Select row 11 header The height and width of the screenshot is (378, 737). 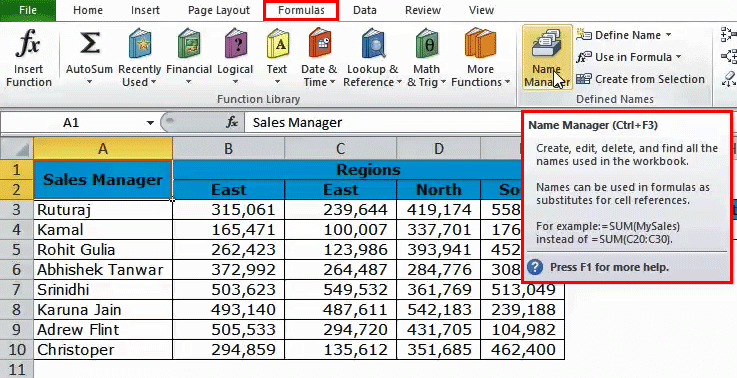click(16, 369)
